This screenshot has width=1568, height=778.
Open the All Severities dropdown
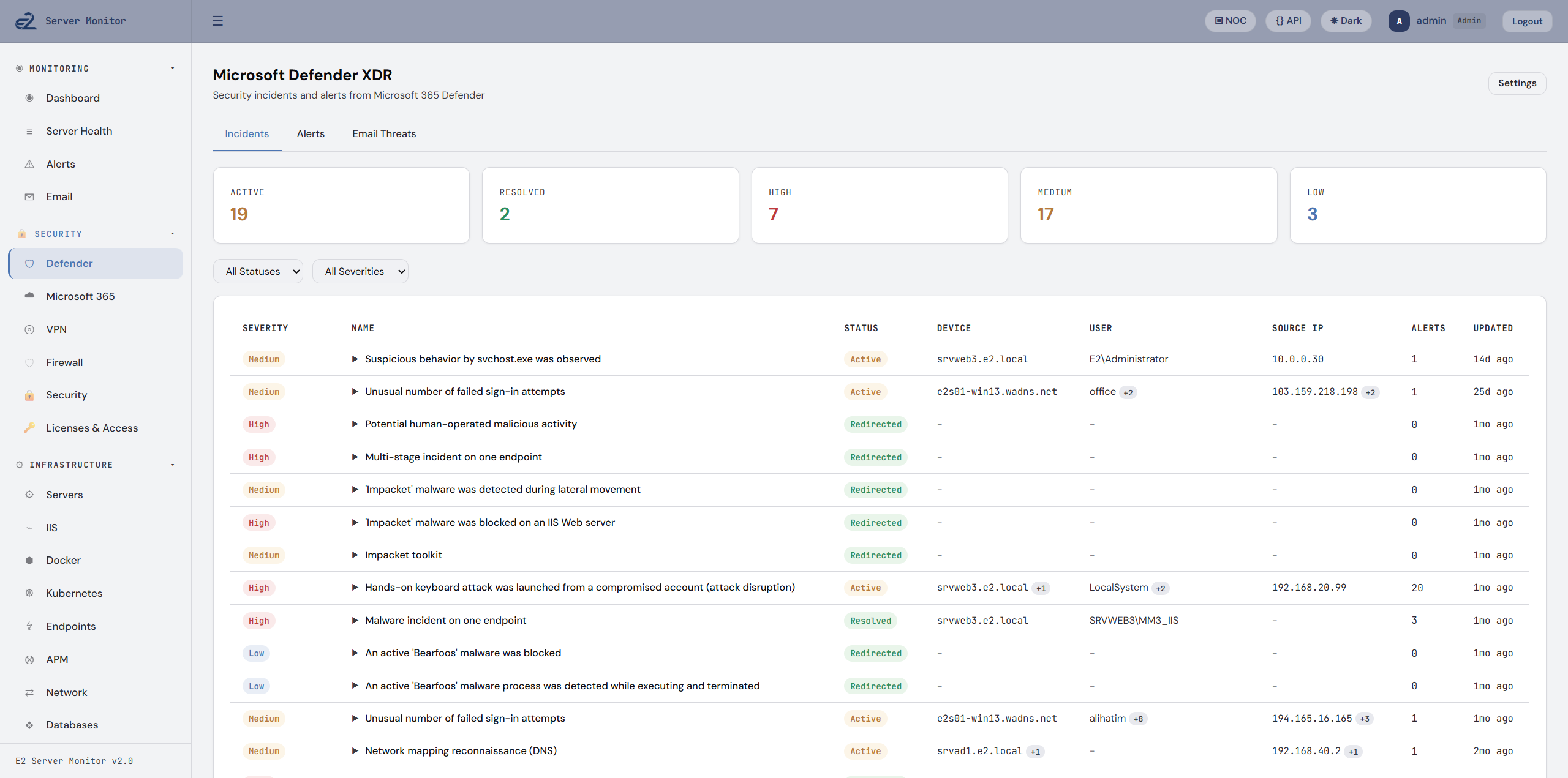[360, 271]
